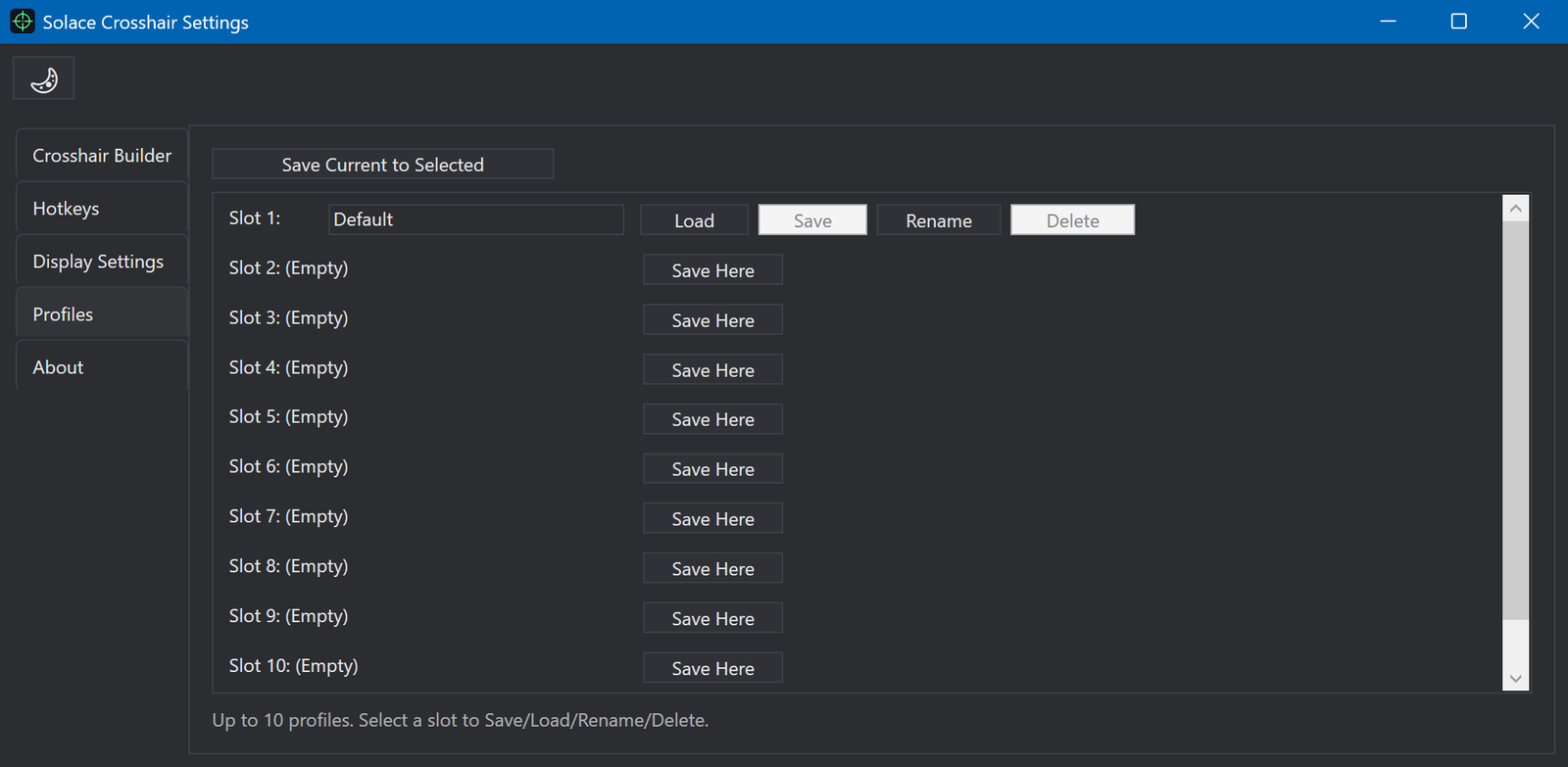Save current profile into Slot 7
1568x767 pixels.
[x=712, y=518]
